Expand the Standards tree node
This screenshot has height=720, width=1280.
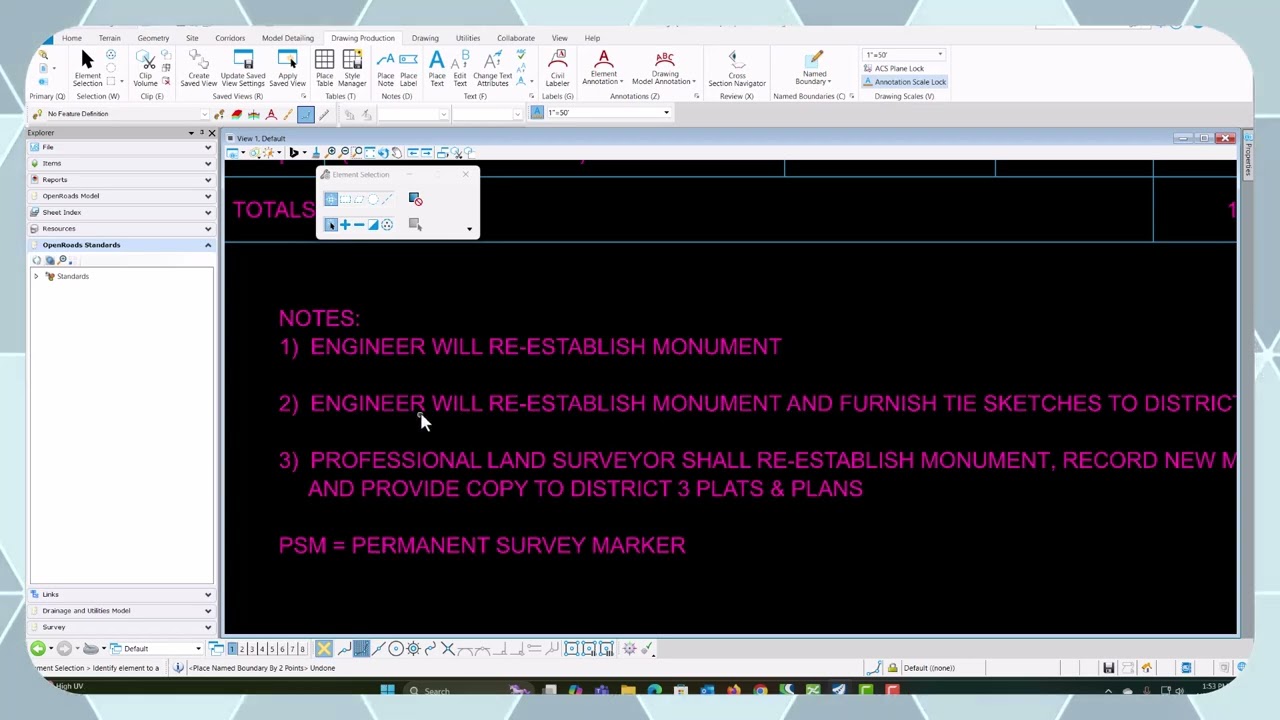[36, 276]
